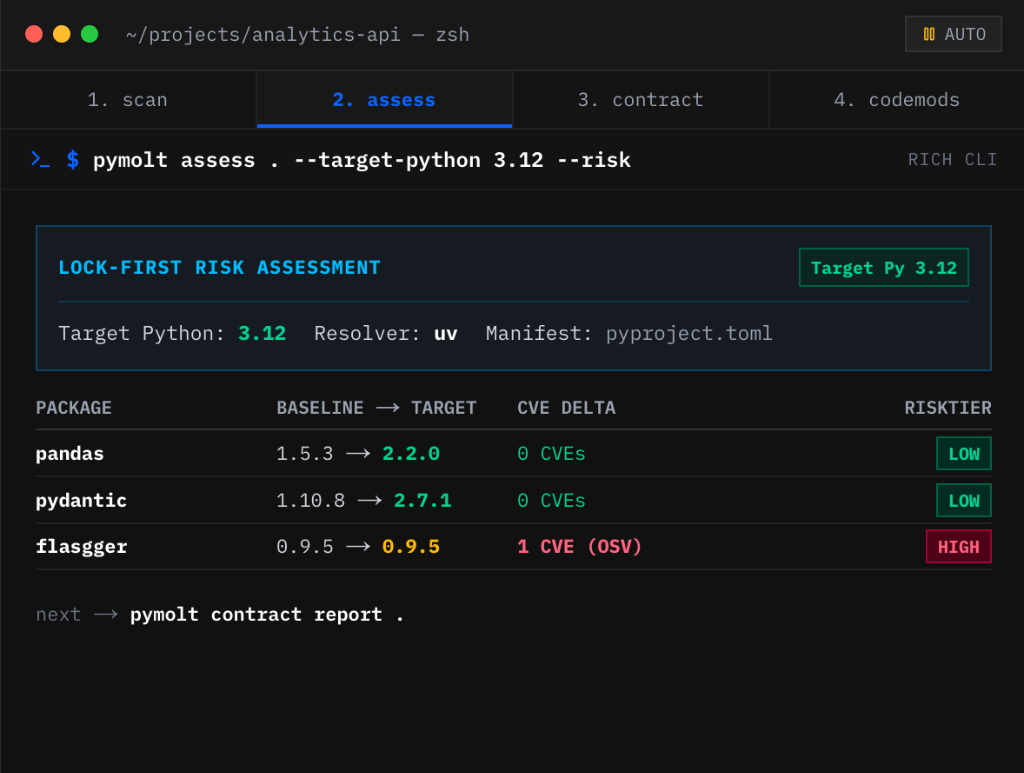Click the 1 CVE (OSV) cell

(579, 546)
